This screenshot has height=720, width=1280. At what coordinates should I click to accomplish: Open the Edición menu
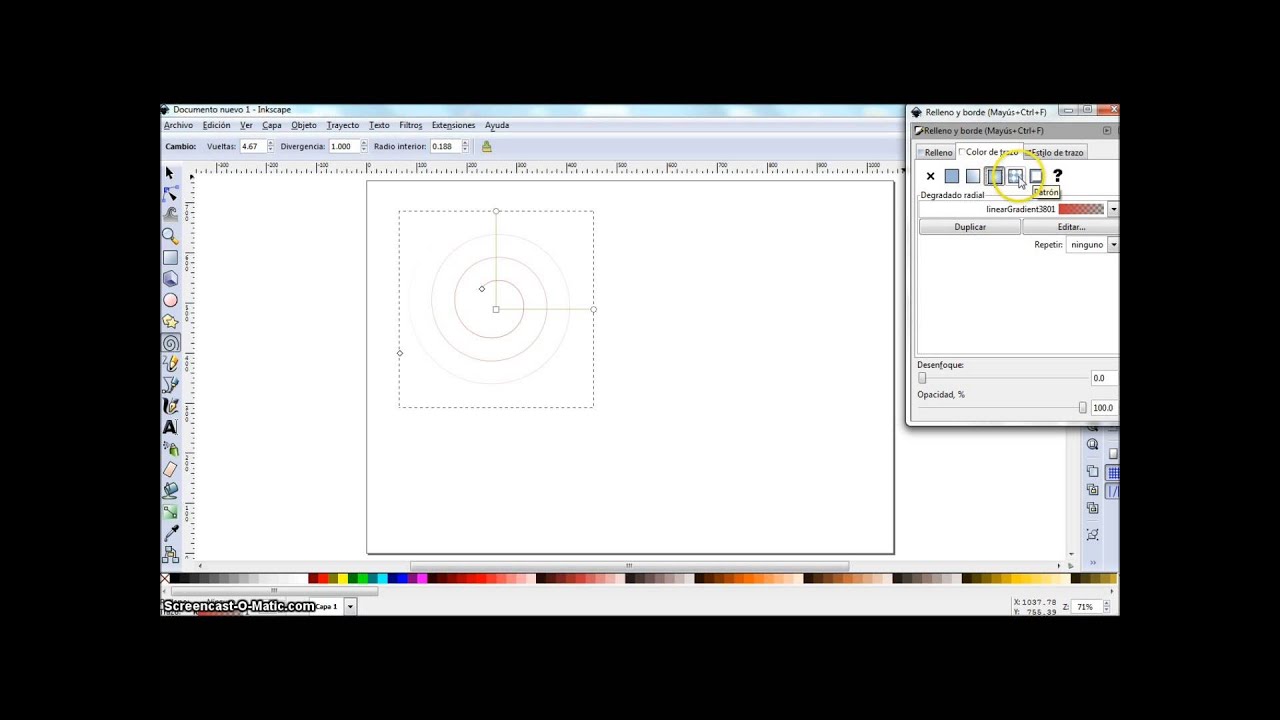coord(216,125)
